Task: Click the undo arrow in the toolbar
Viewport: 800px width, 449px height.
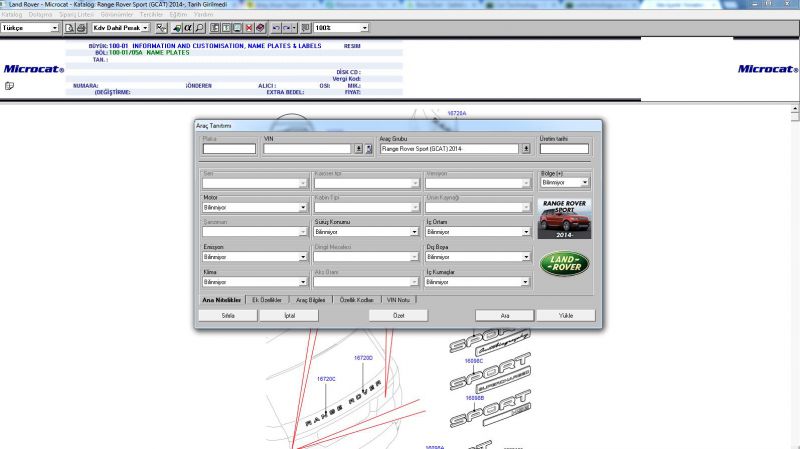Action: [276, 28]
